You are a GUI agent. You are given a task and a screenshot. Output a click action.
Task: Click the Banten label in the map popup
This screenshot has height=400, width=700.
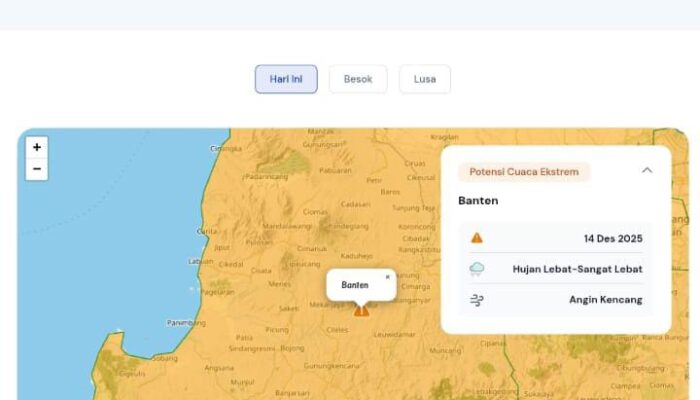pyautogui.click(x=355, y=285)
